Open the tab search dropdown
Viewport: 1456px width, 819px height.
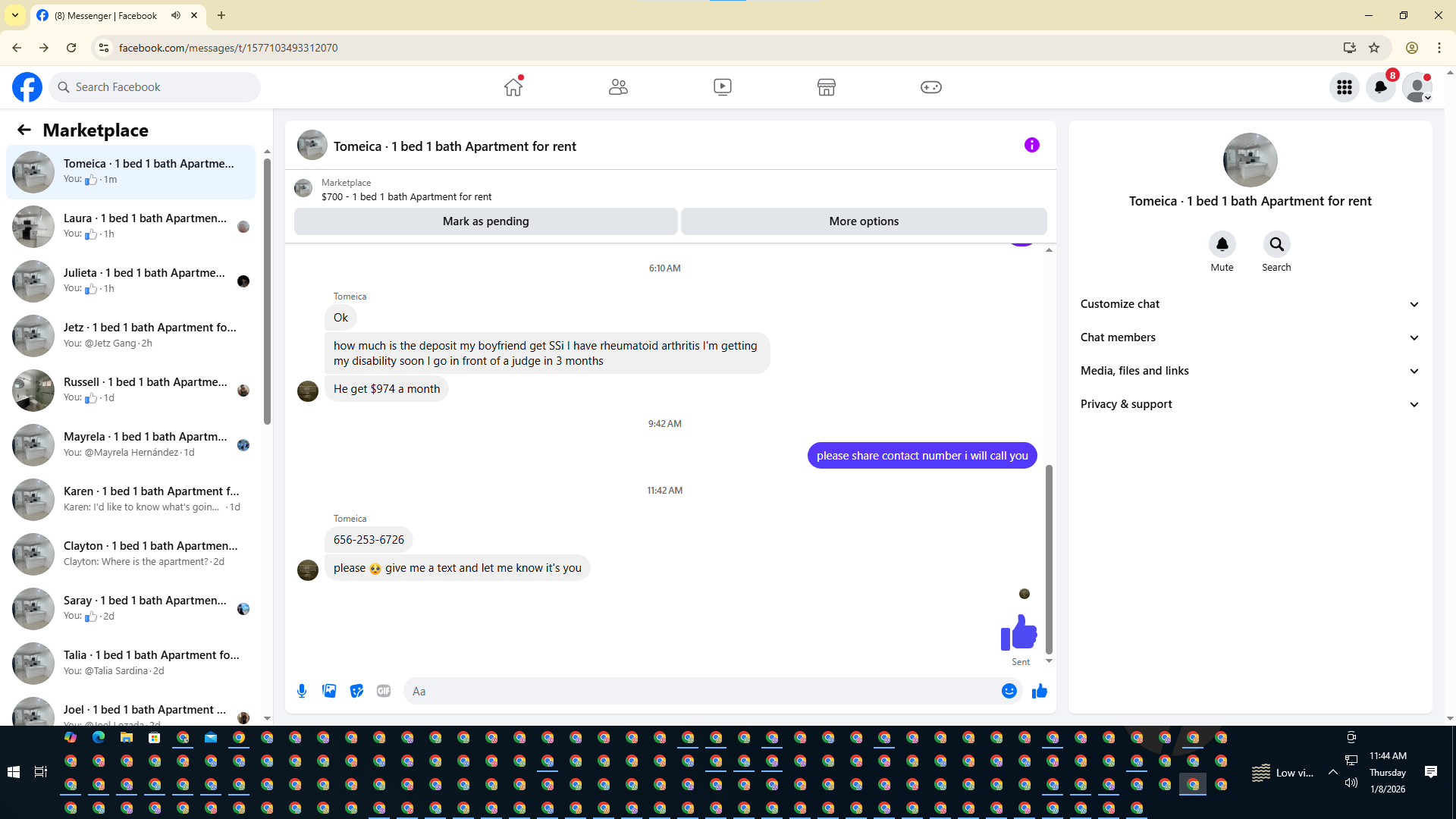tap(15, 15)
